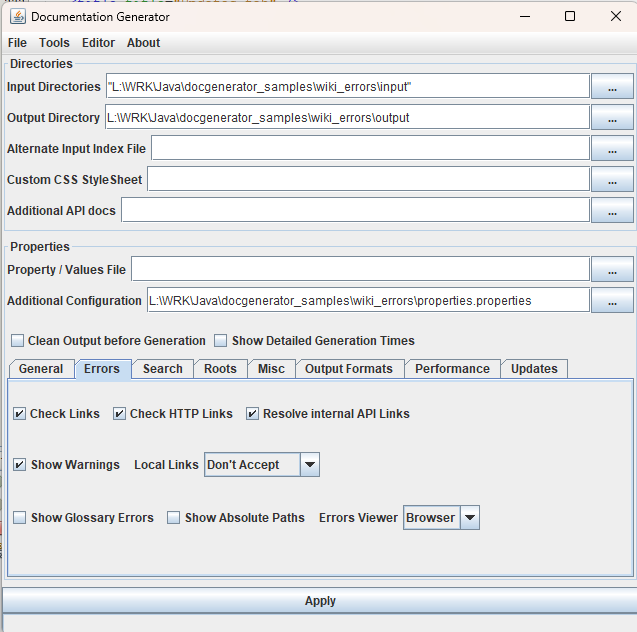Switch to the General tab
The height and width of the screenshot is (632, 637).
pyautogui.click(x=41, y=369)
